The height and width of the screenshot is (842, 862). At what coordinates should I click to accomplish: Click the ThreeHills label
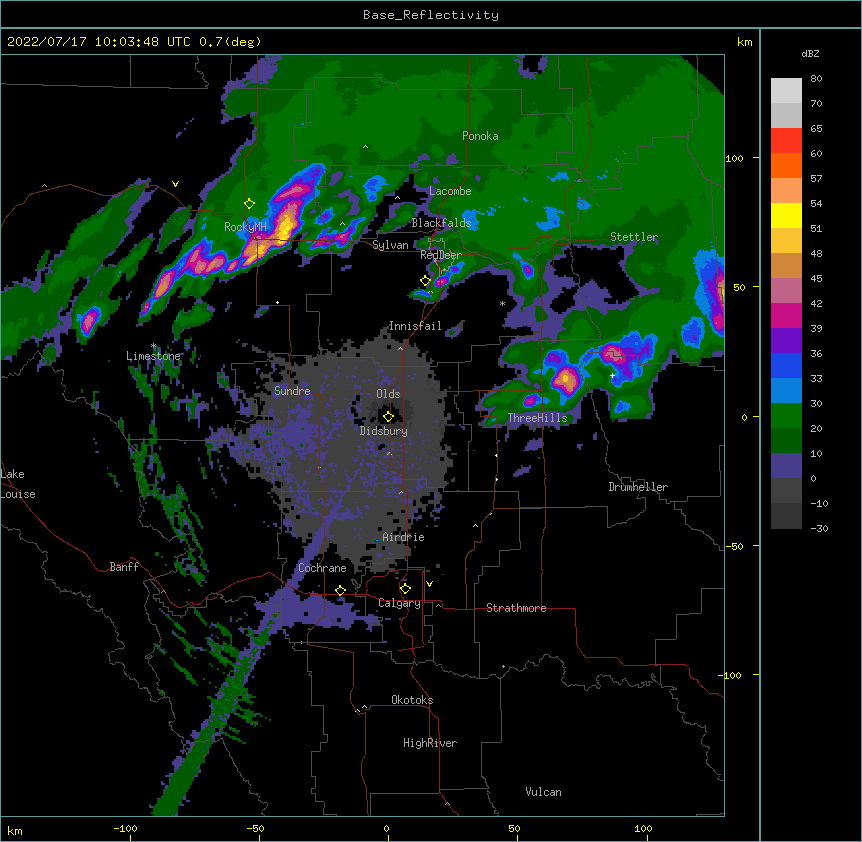537,418
